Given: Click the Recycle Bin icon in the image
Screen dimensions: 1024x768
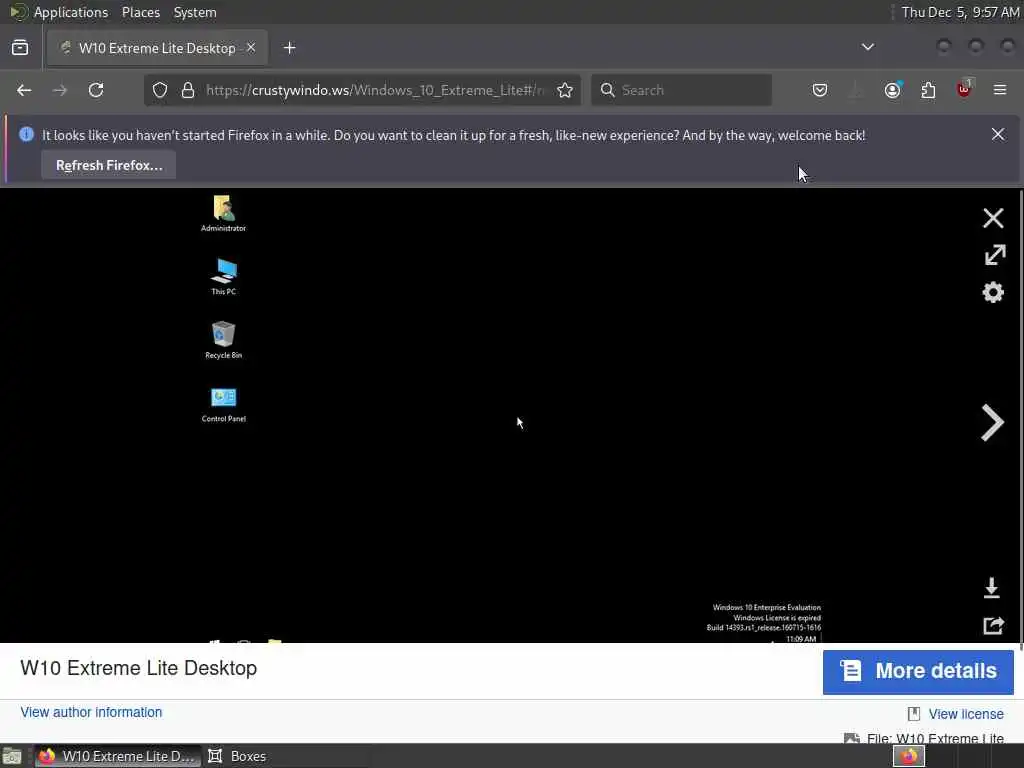Looking at the screenshot, I should pyautogui.click(x=223, y=340).
